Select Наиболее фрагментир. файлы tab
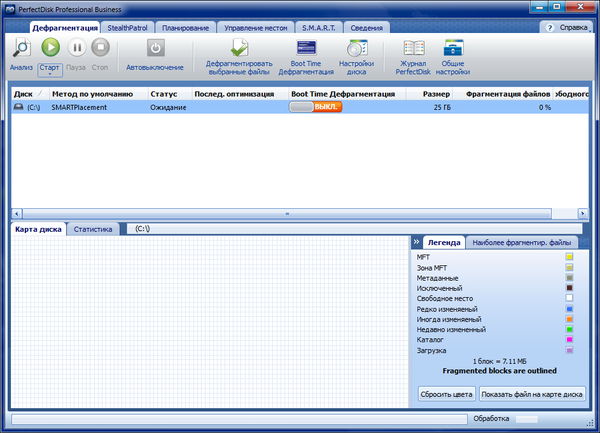The height and width of the screenshot is (433, 600). point(521,242)
